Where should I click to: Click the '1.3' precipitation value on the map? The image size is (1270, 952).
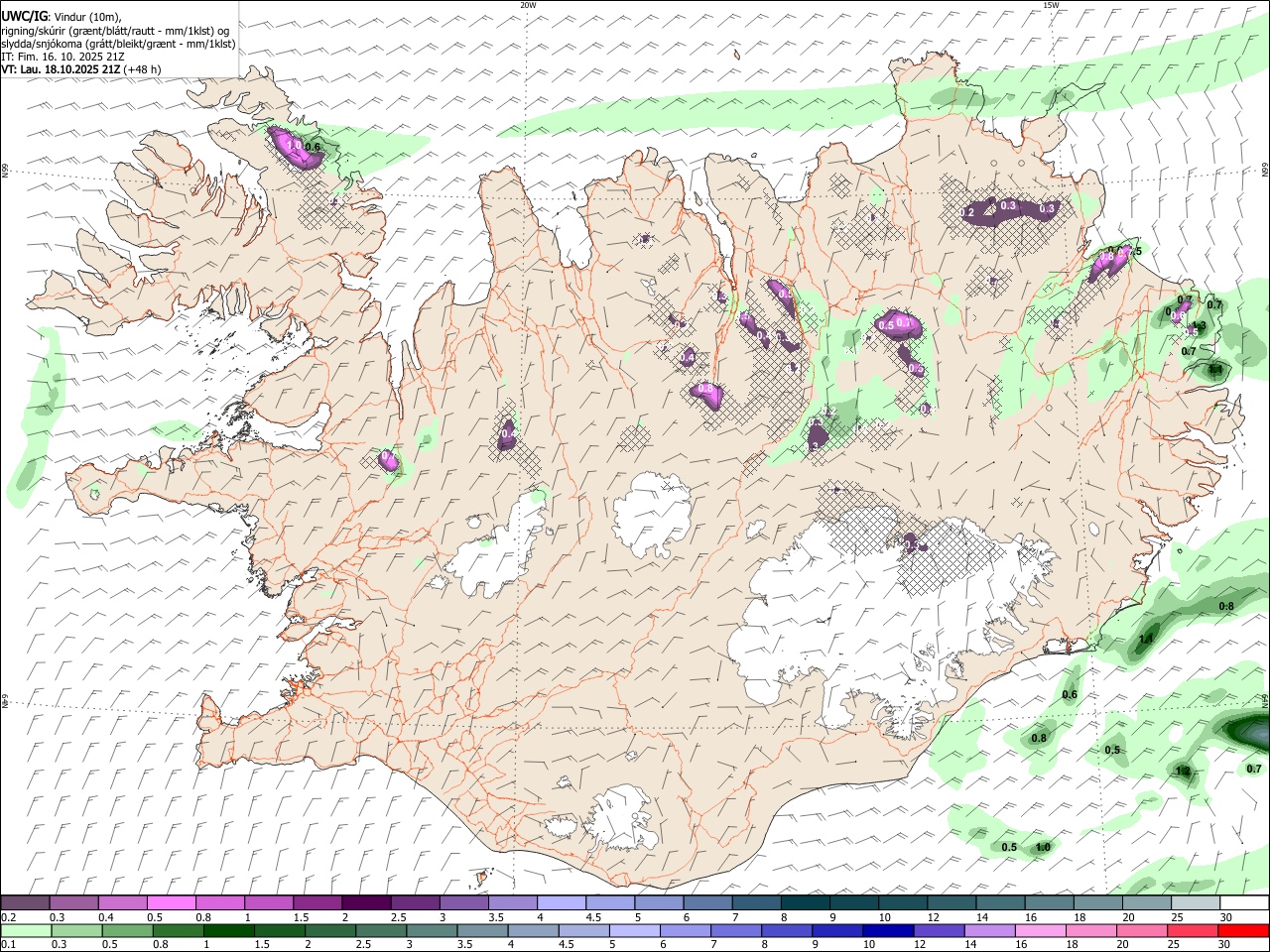tap(1198, 326)
